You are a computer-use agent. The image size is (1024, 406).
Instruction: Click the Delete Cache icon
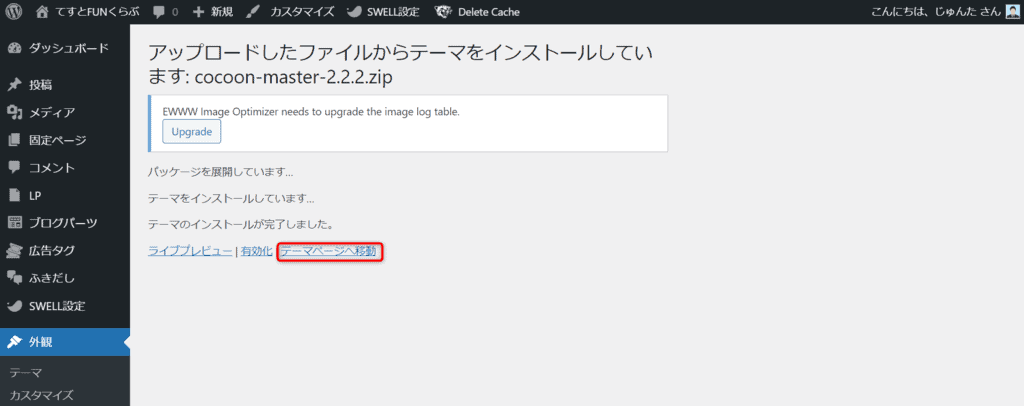coord(443,13)
